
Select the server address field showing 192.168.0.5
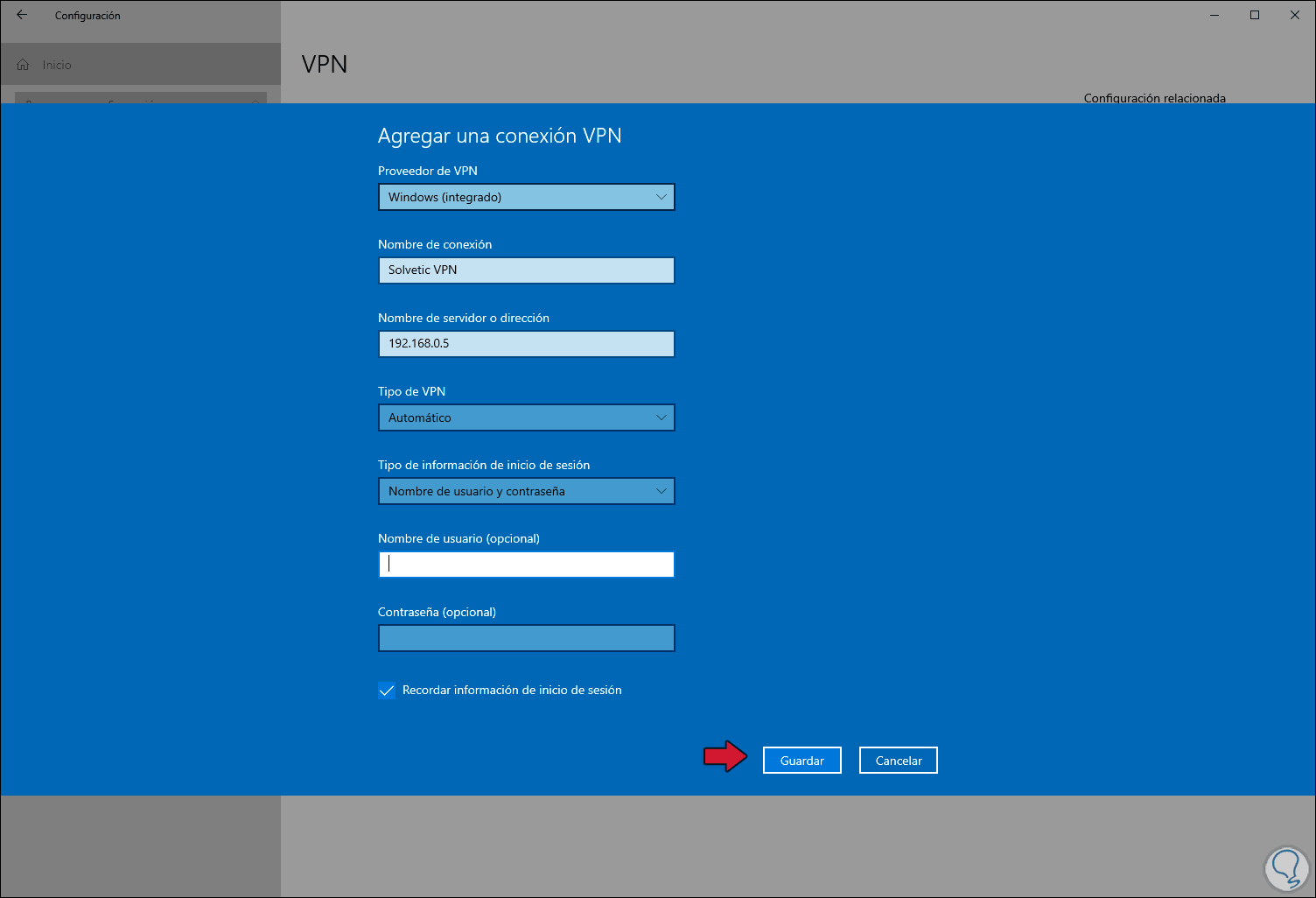point(527,344)
